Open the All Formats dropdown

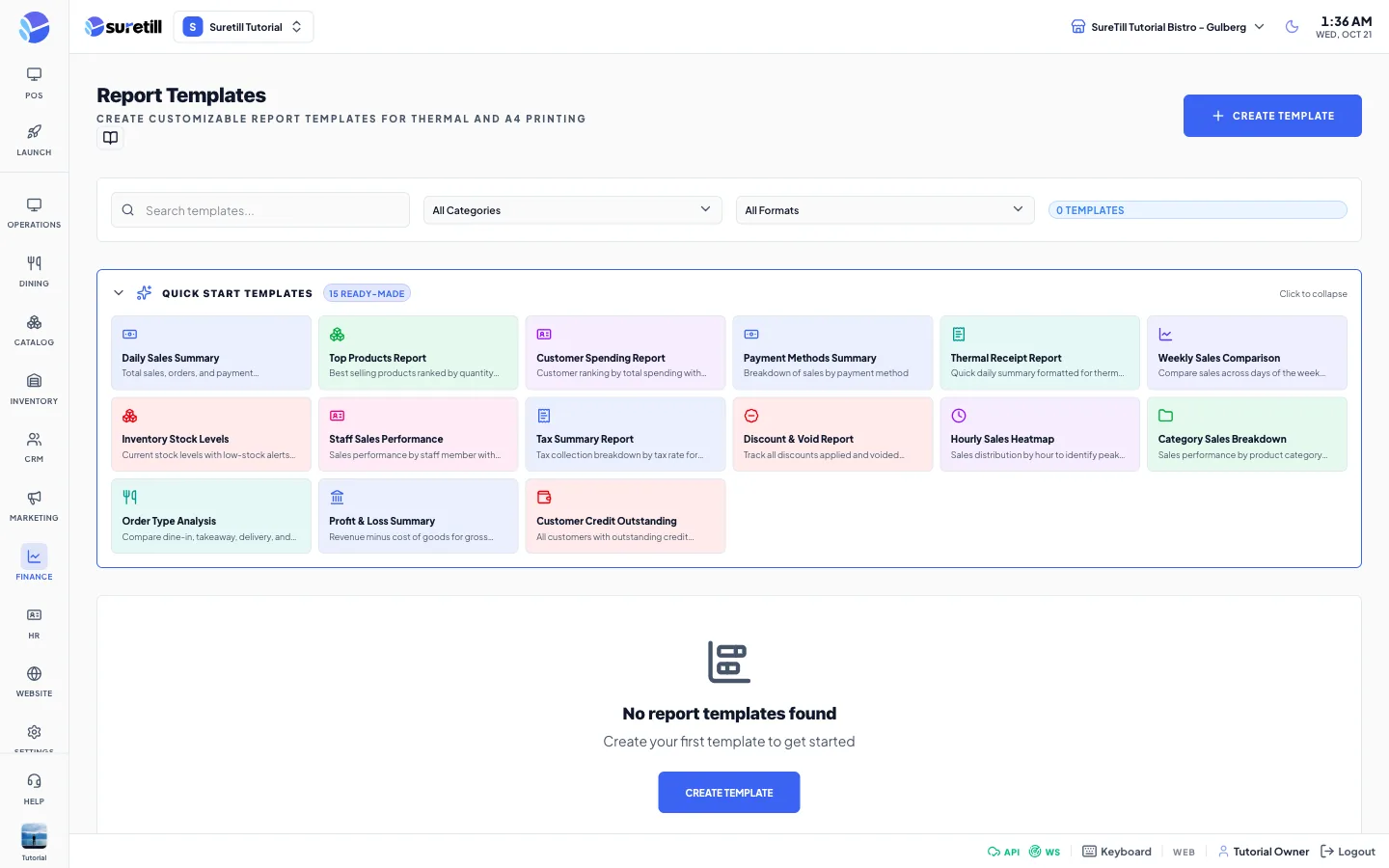(x=885, y=210)
